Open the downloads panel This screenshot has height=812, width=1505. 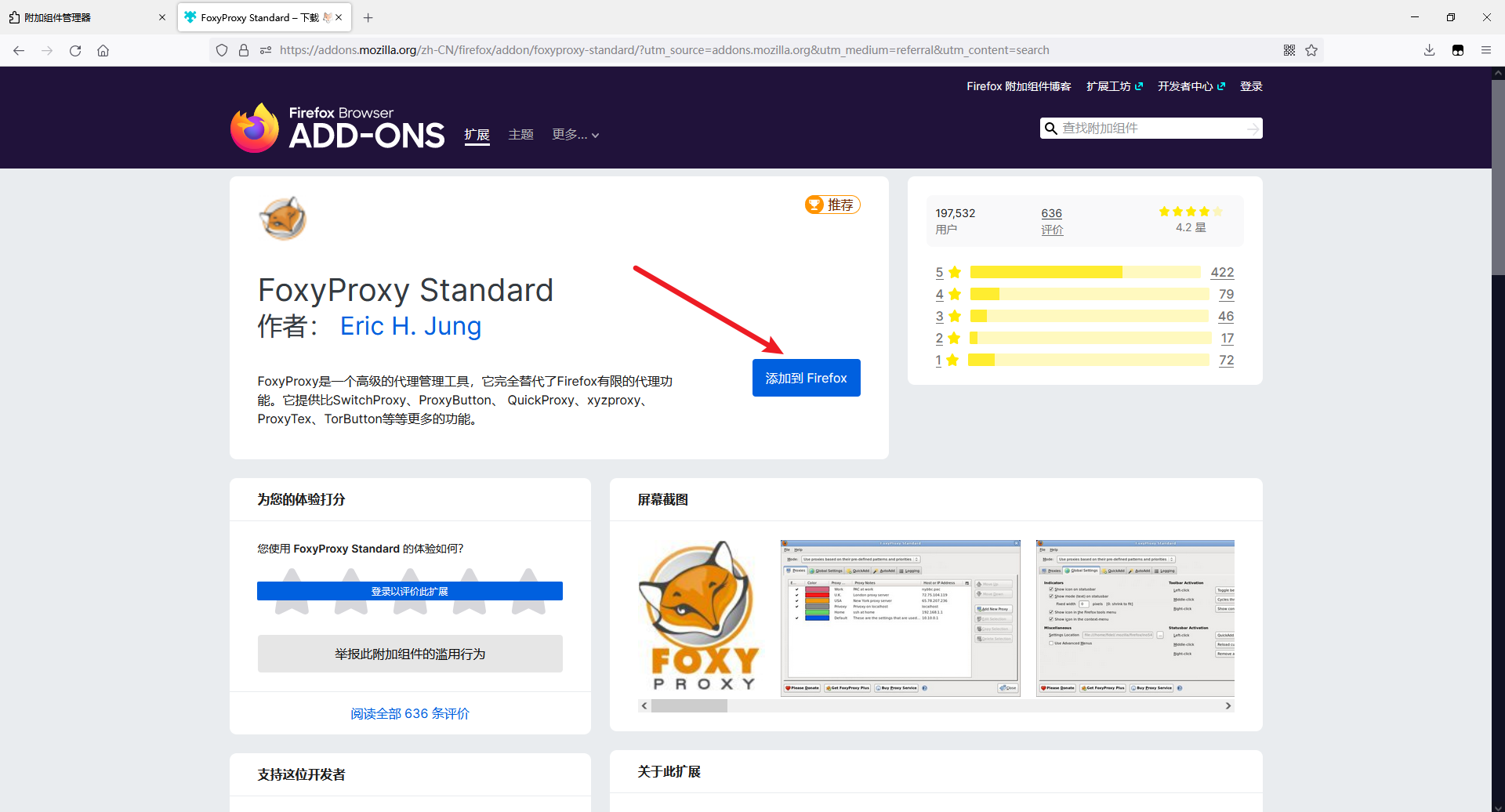tap(1430, 50)
